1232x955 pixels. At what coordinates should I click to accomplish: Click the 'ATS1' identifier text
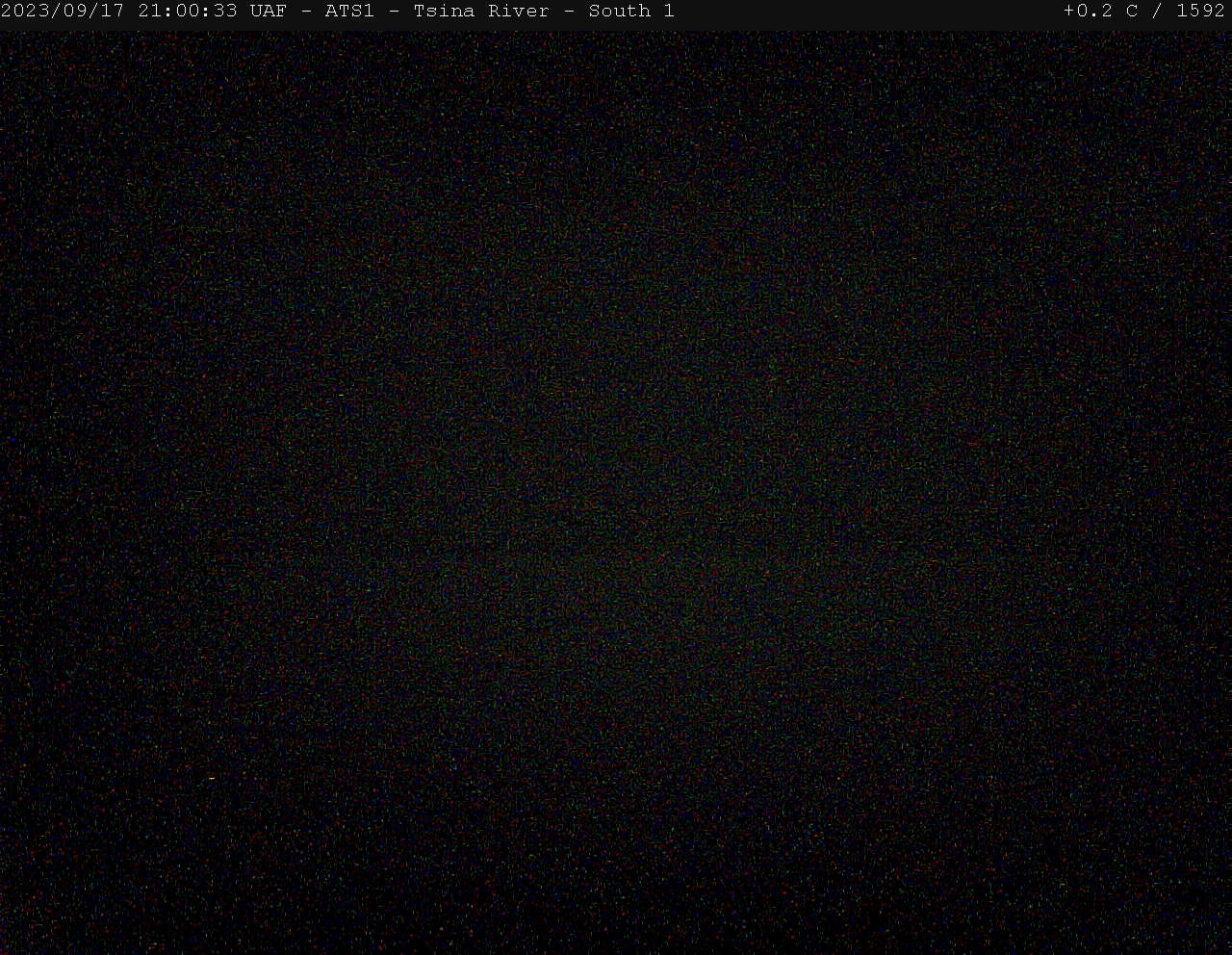coord(349,11)
